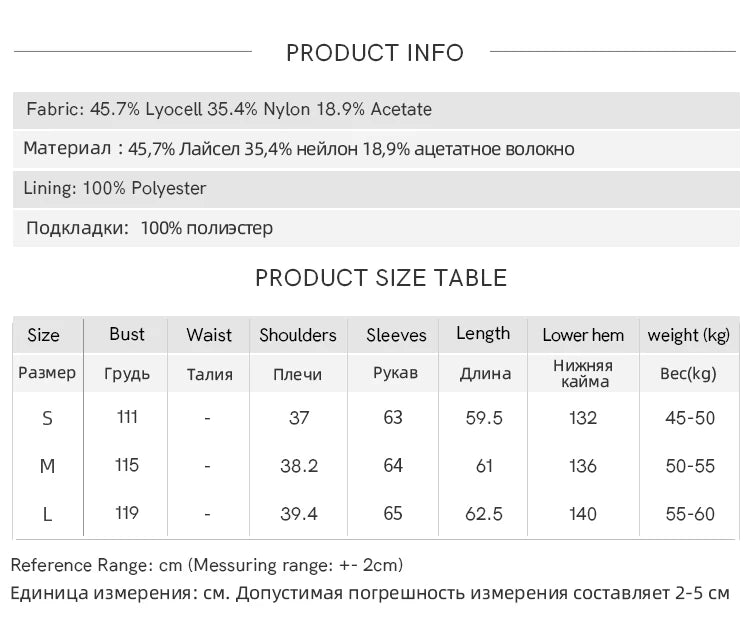The image size is (750, 630).
Task: Select the length value 59.5
Action: point(484,418)
